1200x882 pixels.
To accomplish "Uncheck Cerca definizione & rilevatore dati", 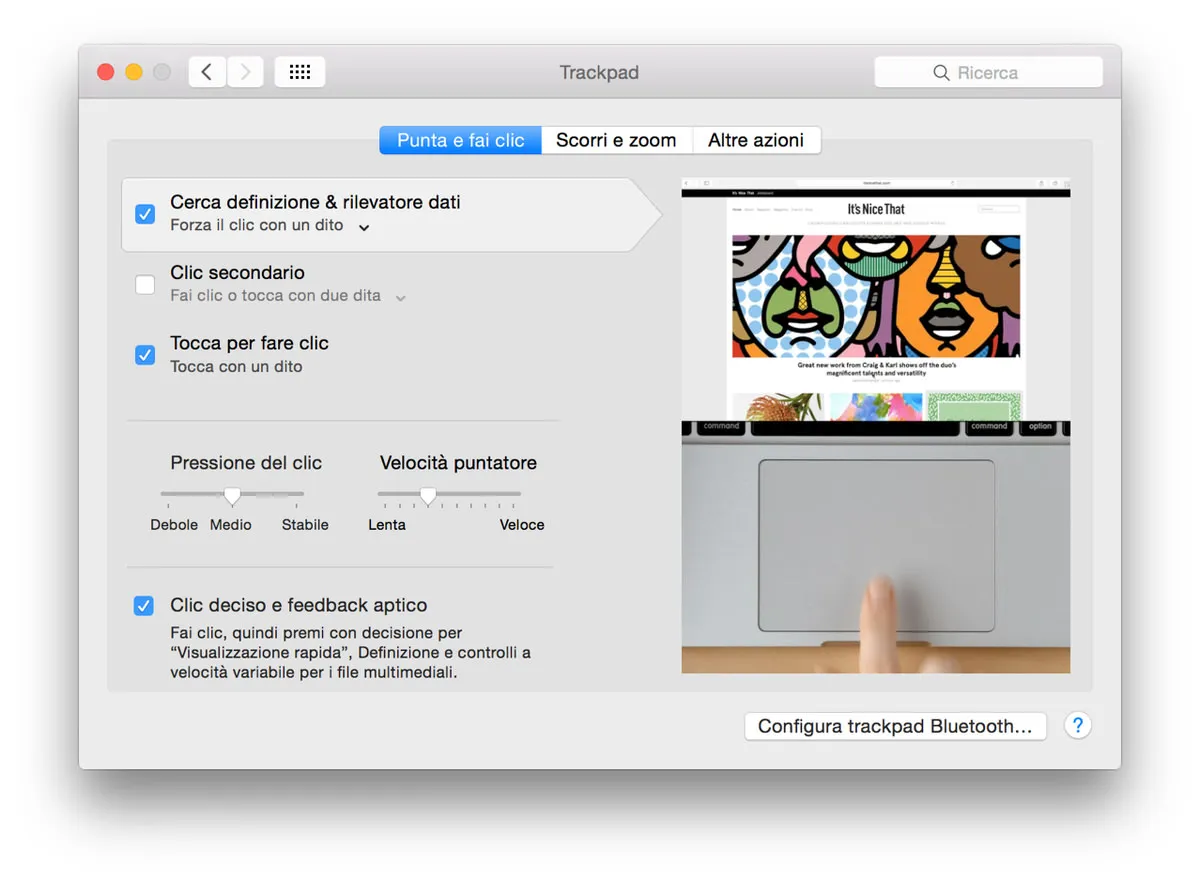I will tap(145, 214).
